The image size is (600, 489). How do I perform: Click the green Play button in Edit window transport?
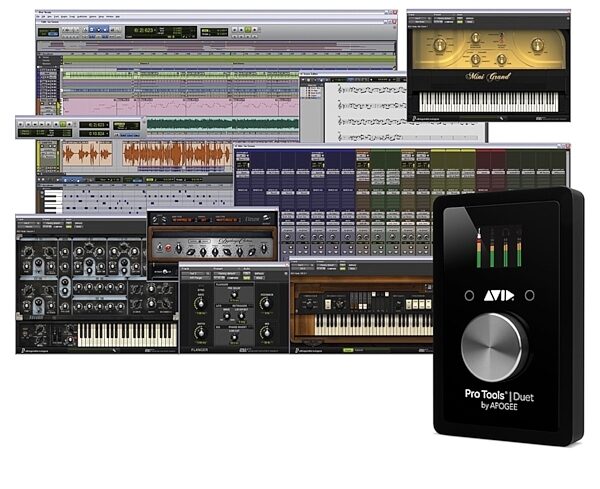pyautogui.click(x=248, y=29)
